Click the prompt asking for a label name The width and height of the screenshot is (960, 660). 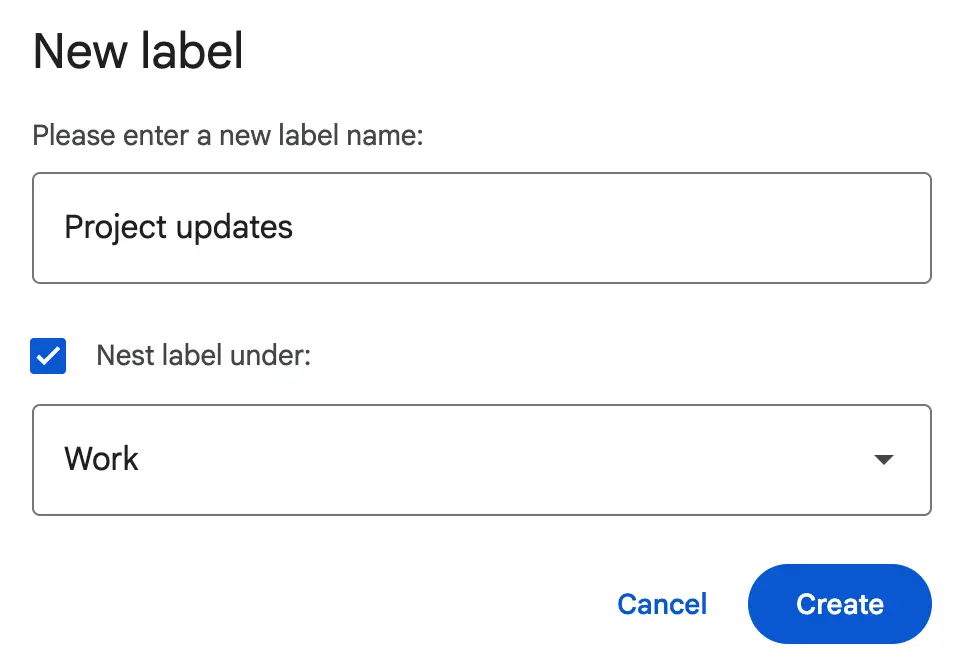tap(228, 135)
